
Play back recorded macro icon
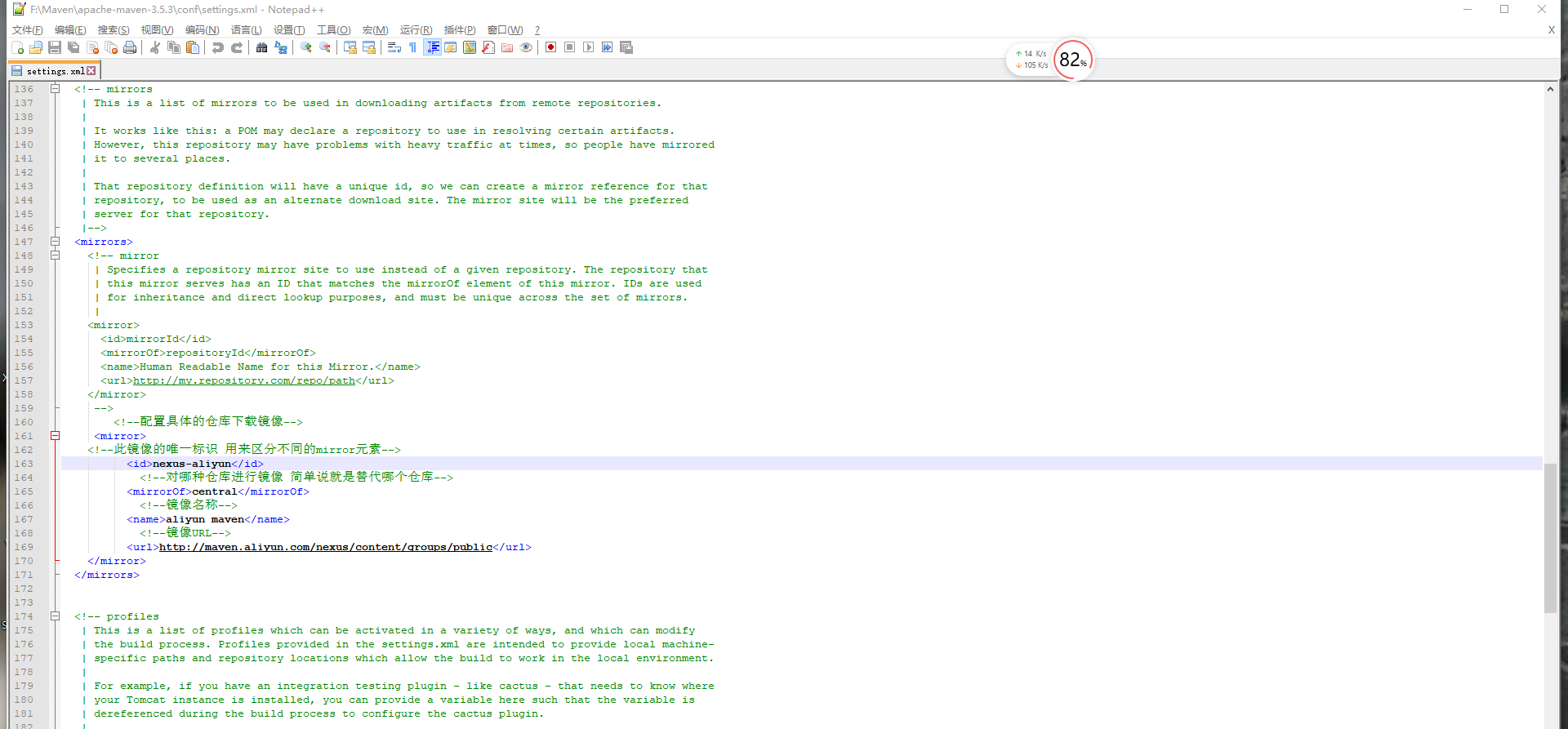(589, 47)
